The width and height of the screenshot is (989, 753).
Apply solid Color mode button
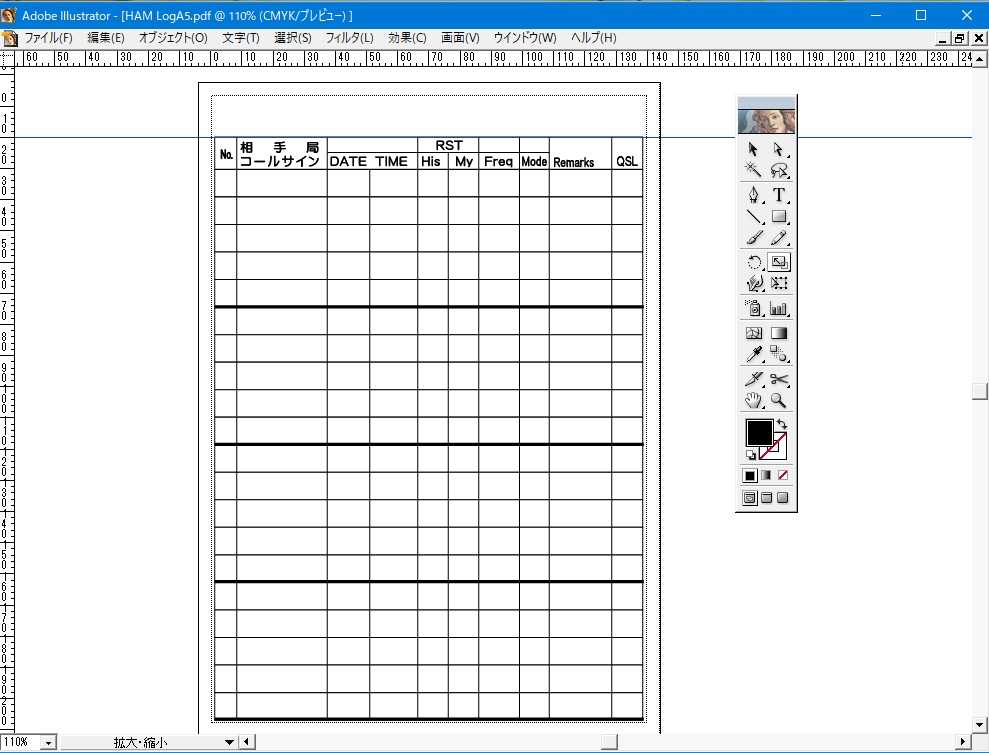(749, 476)
